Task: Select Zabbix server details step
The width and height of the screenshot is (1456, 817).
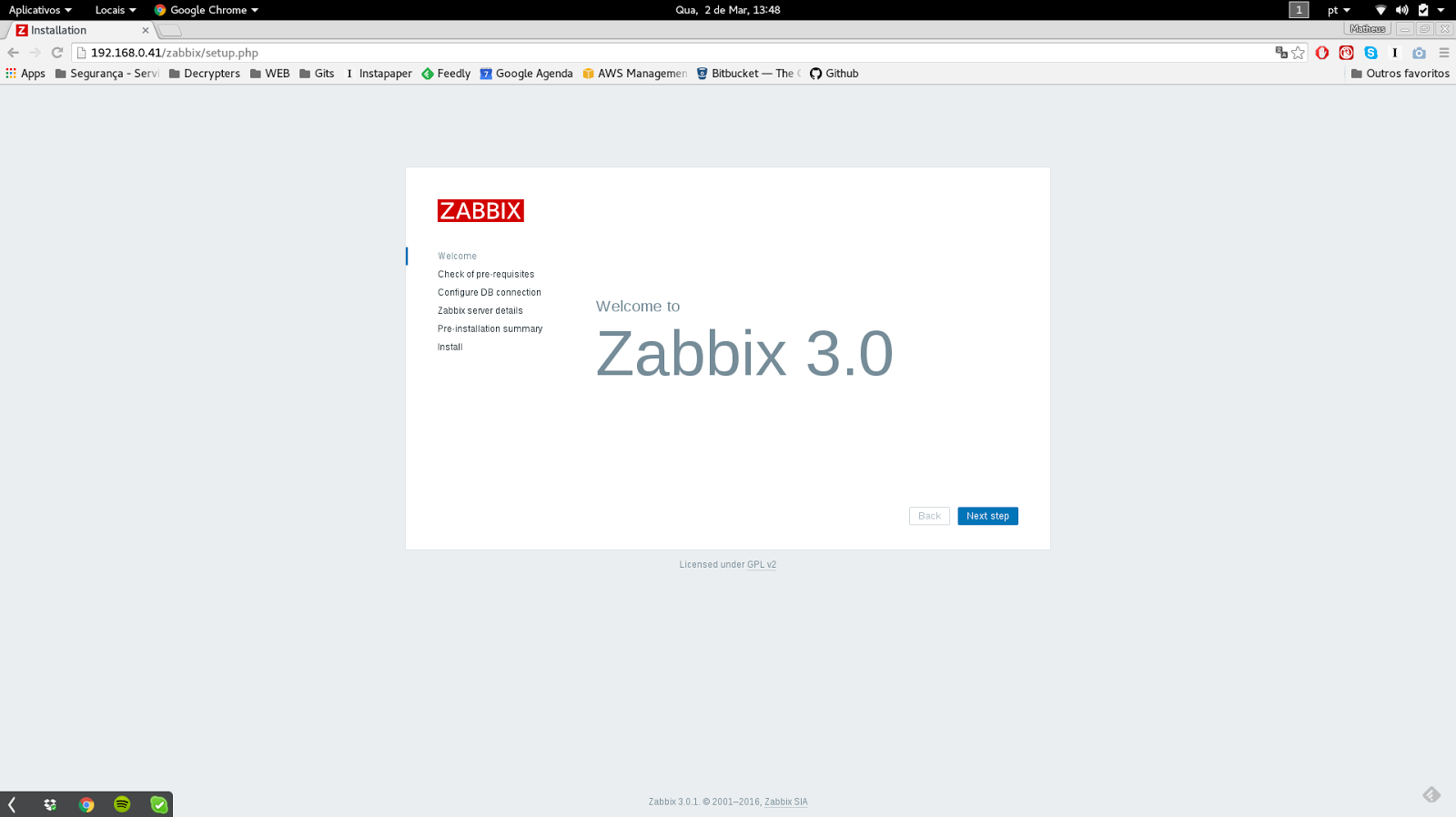Action: 480,311
